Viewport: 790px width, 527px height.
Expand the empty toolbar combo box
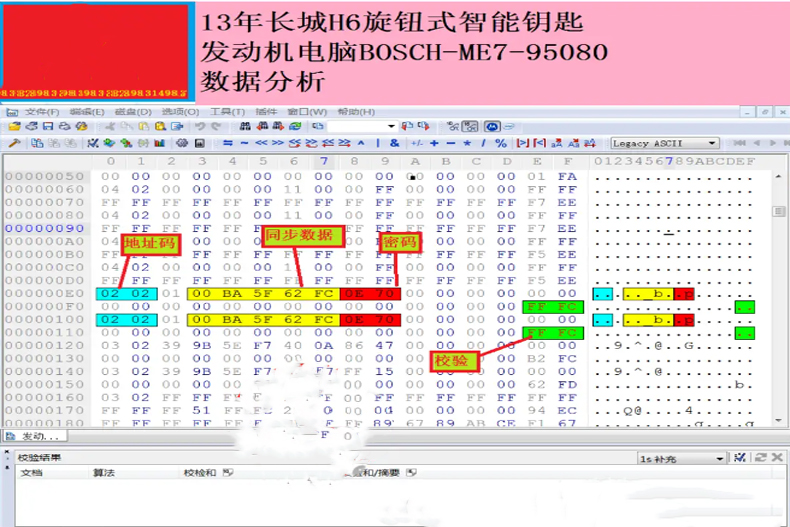(391, 127)
